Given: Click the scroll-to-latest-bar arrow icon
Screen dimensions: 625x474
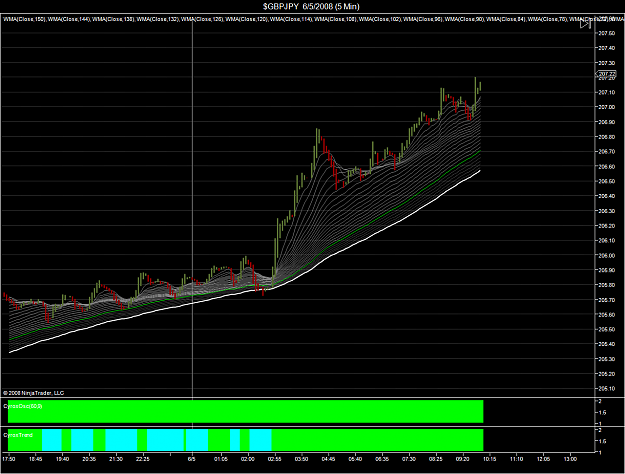Looking at the screenshot, I should point(585,24).
